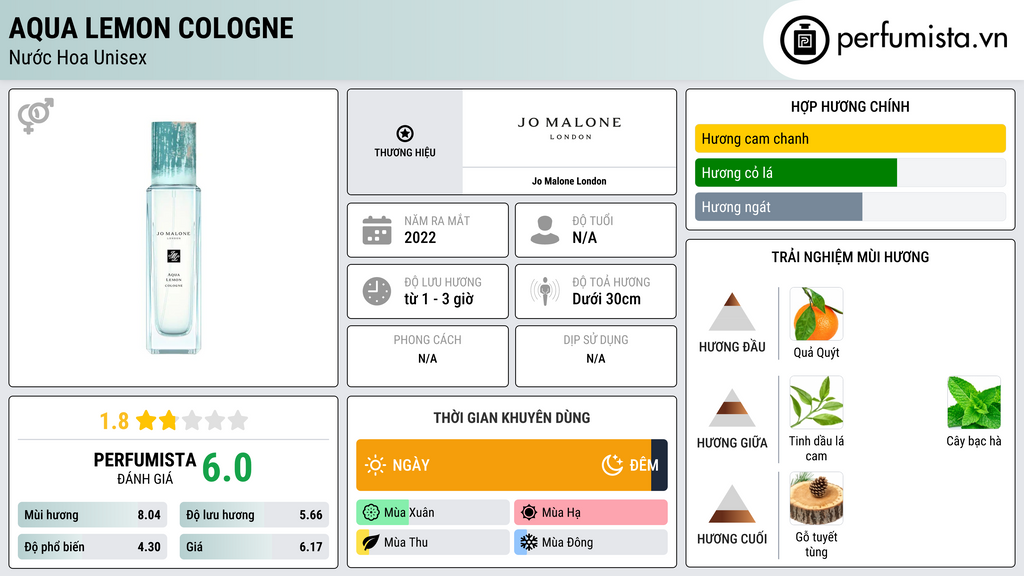Screen dimensions: 1024x576
Task: Click the unisex gender symbol icon
Action: coord(36,116)
